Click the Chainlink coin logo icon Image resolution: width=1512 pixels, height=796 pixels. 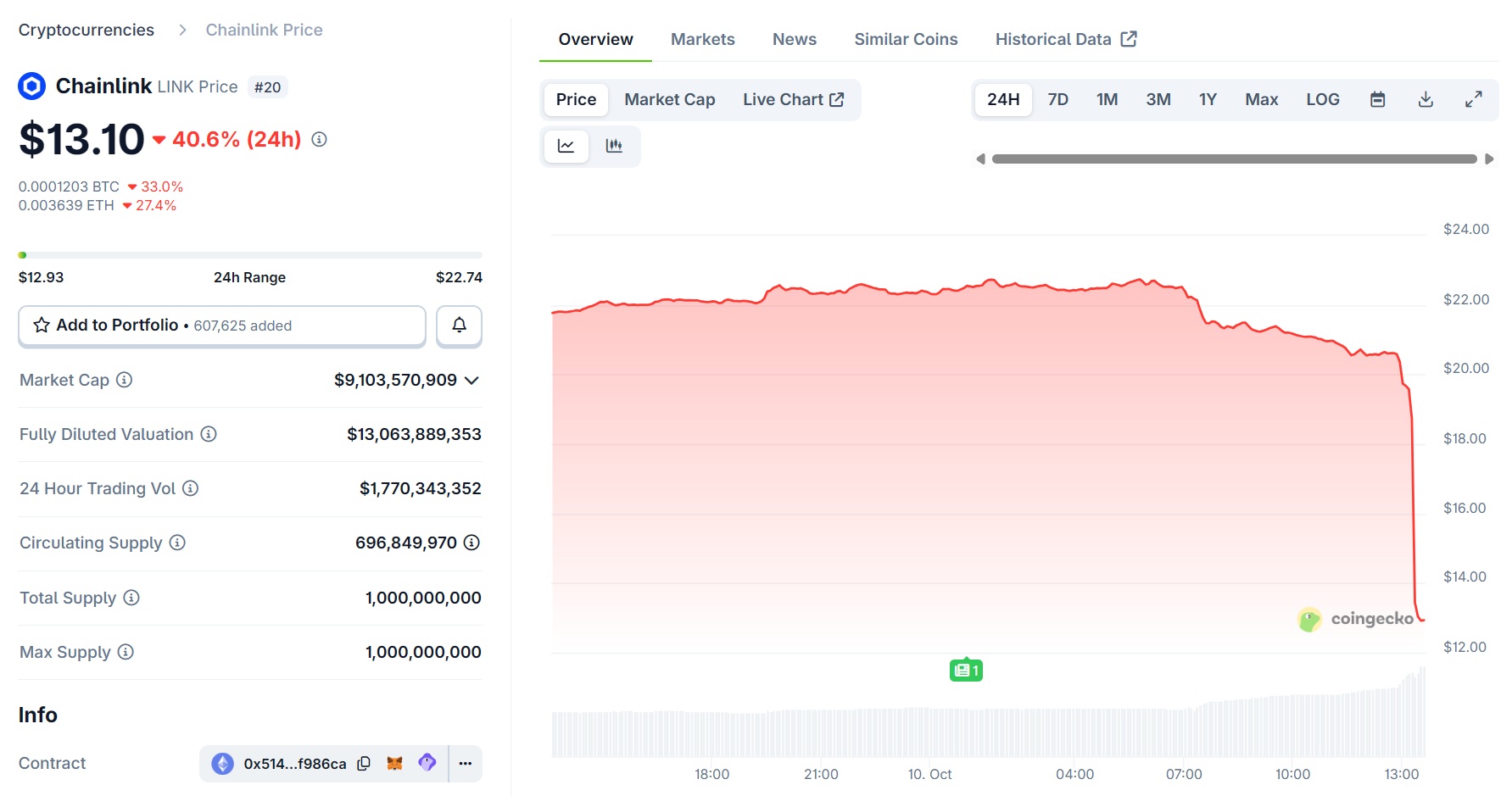point(32,86)
